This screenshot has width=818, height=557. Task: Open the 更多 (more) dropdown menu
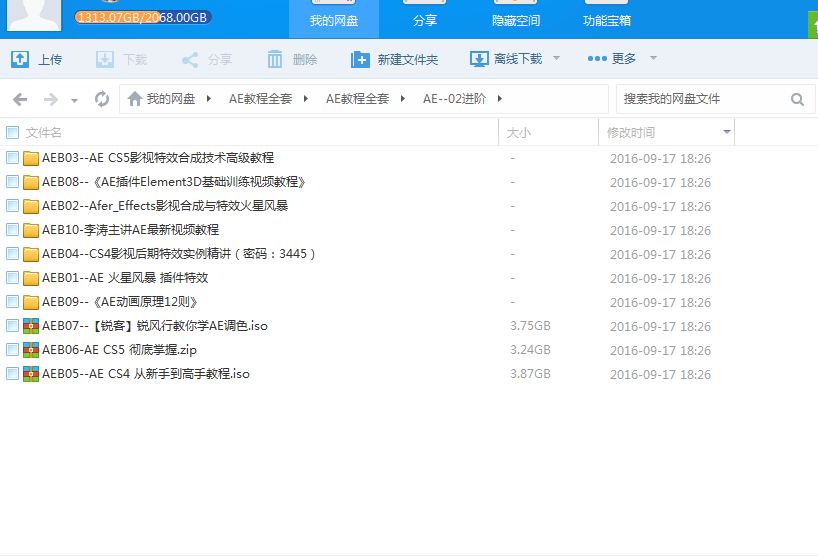pyautogui.click(x=622, y=59)
